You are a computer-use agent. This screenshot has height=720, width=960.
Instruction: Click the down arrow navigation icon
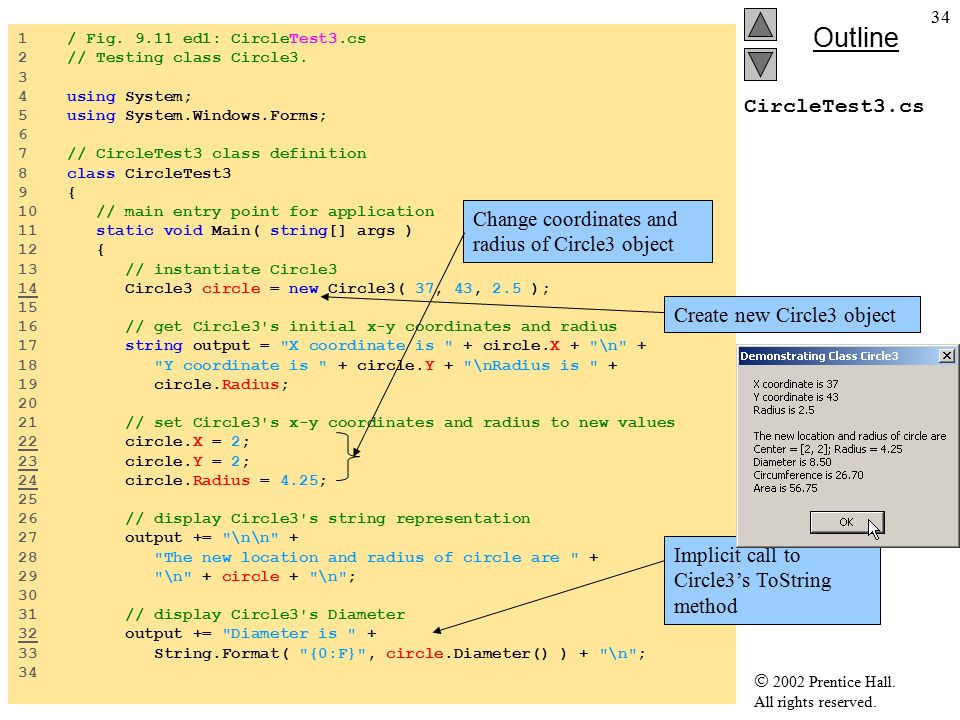click(x=760, y=65)
